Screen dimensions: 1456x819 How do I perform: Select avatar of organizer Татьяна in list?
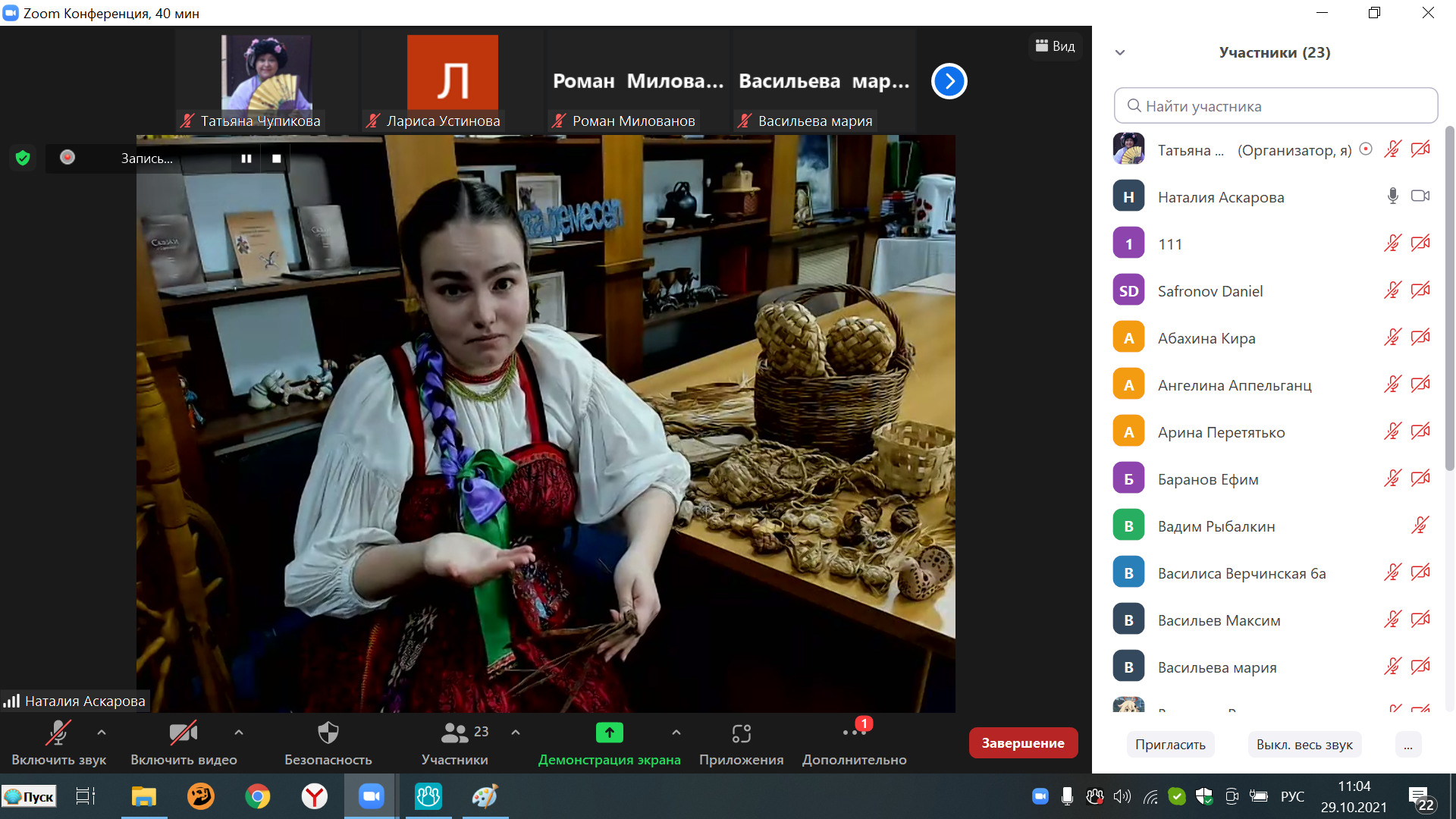click(x=1128, y=149)
